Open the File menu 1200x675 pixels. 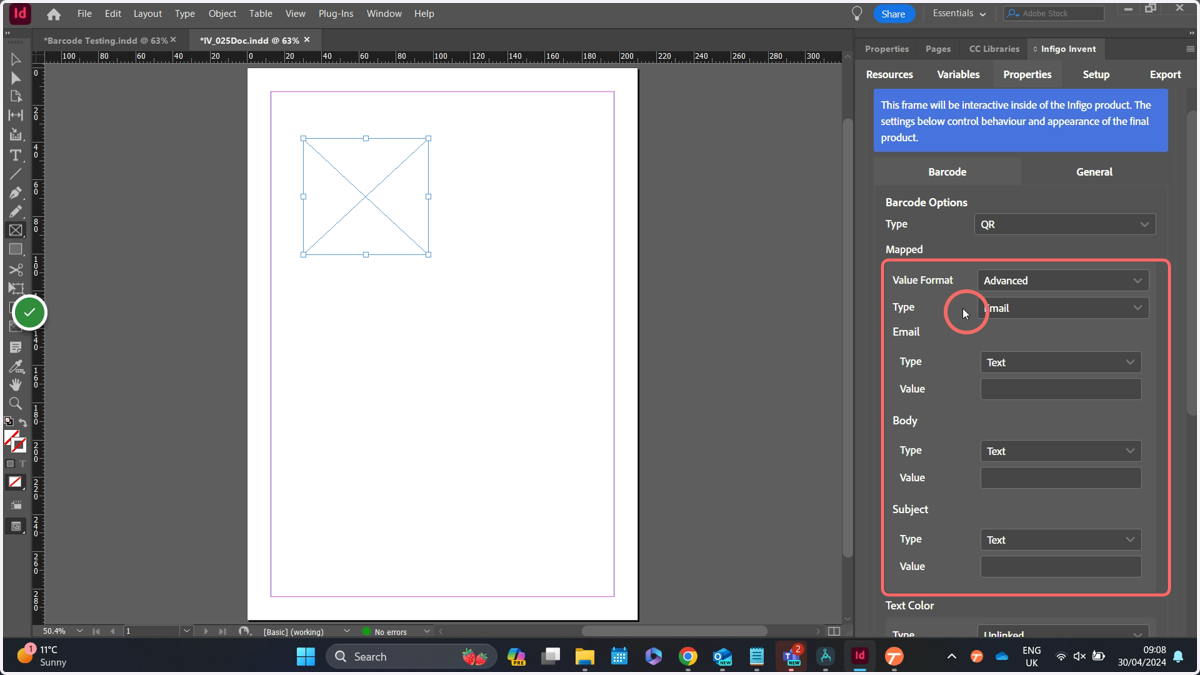pos(84,14)
